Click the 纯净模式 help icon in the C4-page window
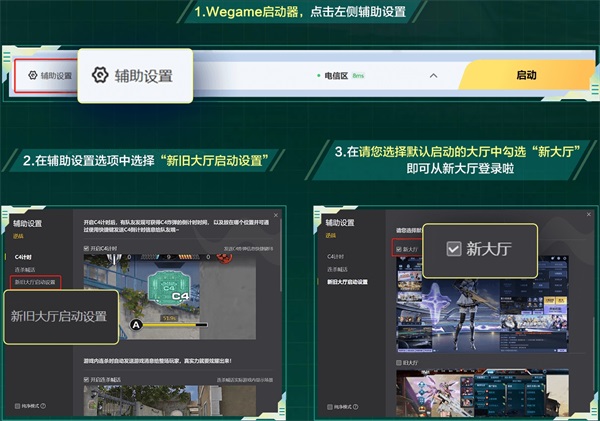The image size is (600, 421). pos(43,406)
